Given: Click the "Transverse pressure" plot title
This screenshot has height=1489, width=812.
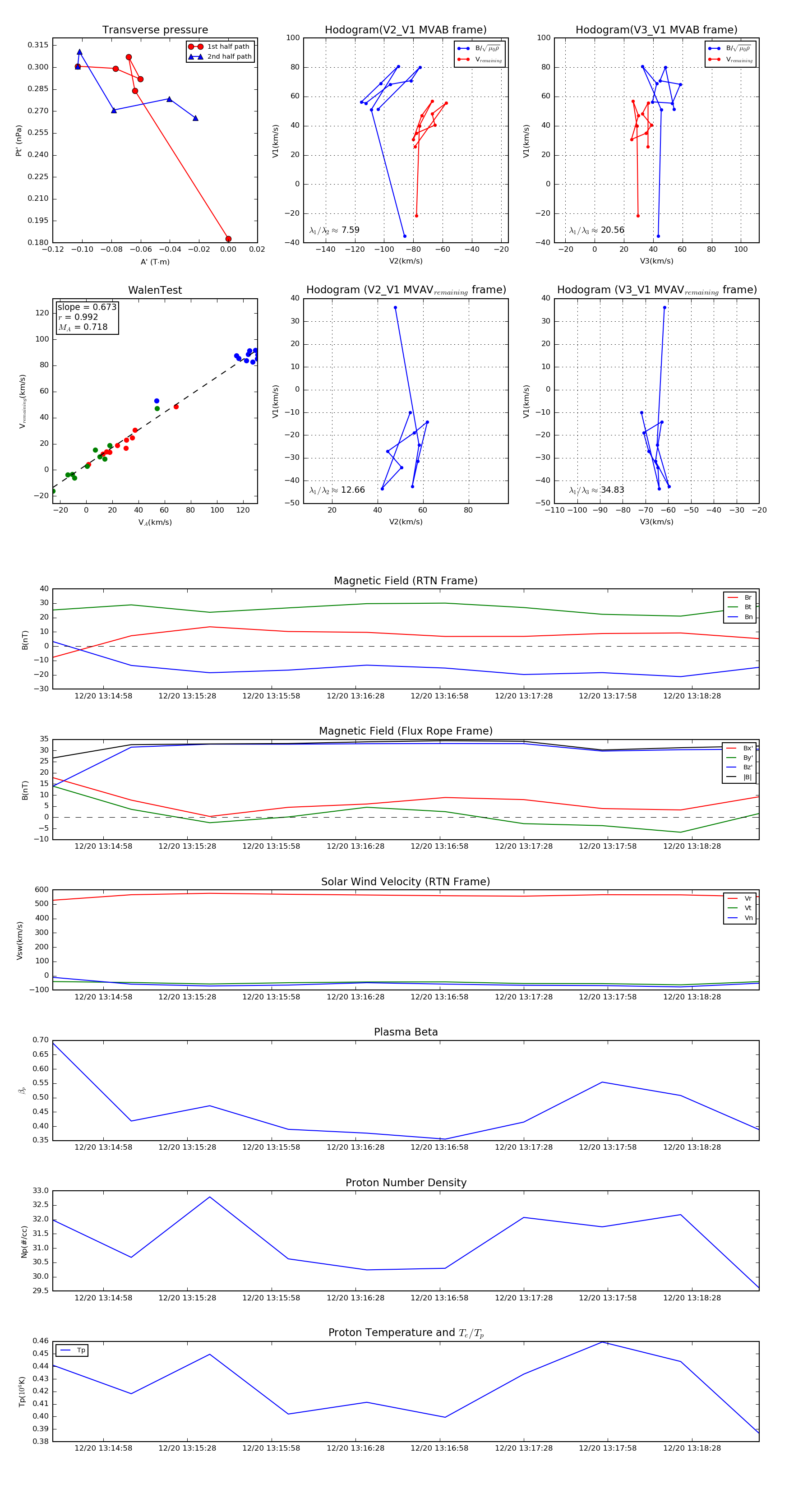Looking at the screenshot, I should [155, 30].
